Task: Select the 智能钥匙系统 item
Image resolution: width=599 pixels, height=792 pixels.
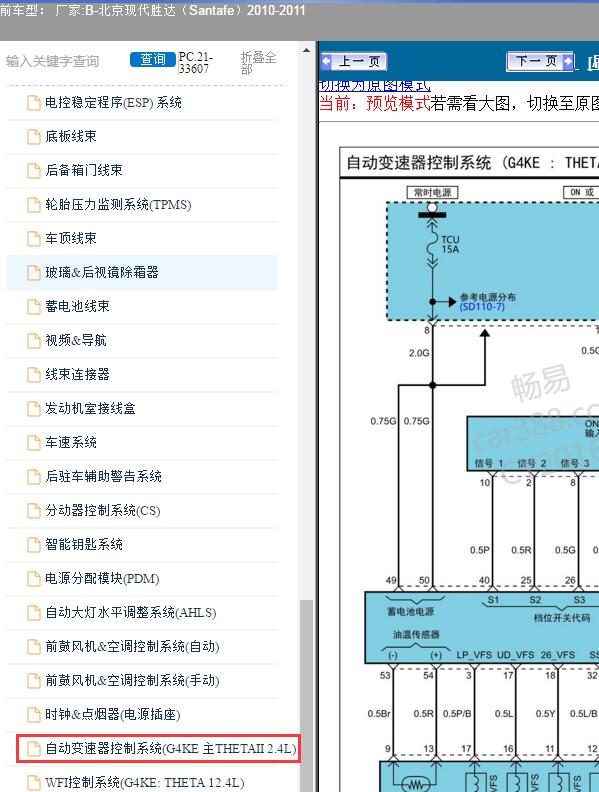Action: [84, 544]
